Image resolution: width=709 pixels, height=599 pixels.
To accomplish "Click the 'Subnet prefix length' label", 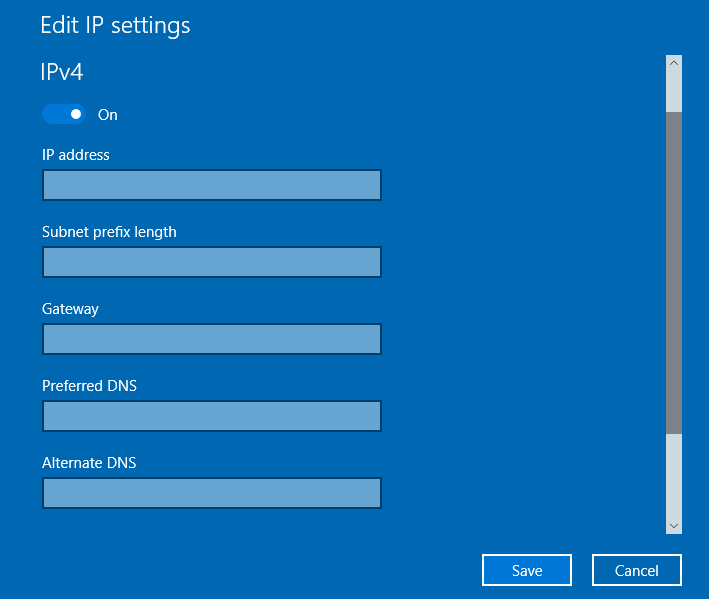I will tap(109, 232).
